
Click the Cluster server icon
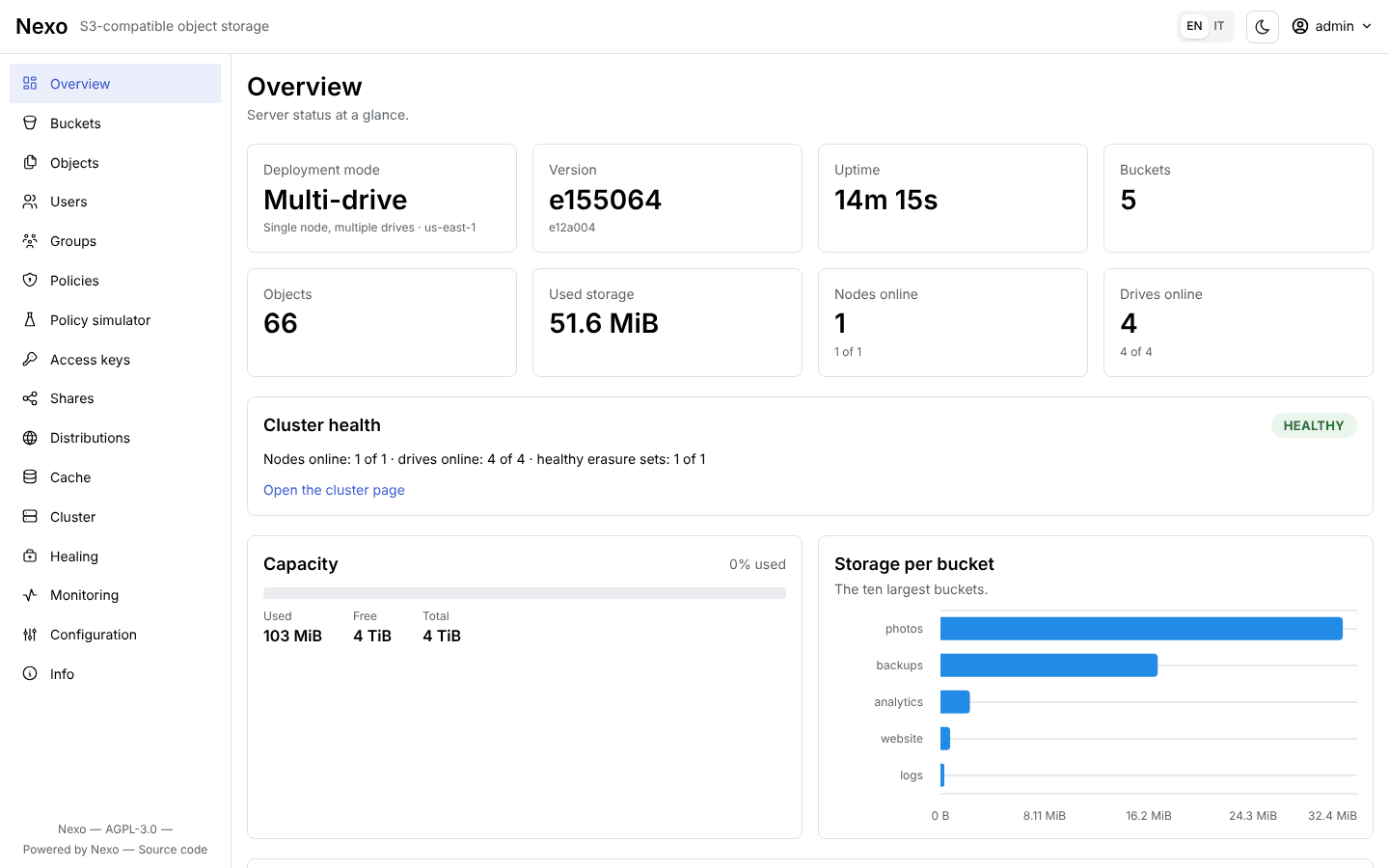[30, 517]
